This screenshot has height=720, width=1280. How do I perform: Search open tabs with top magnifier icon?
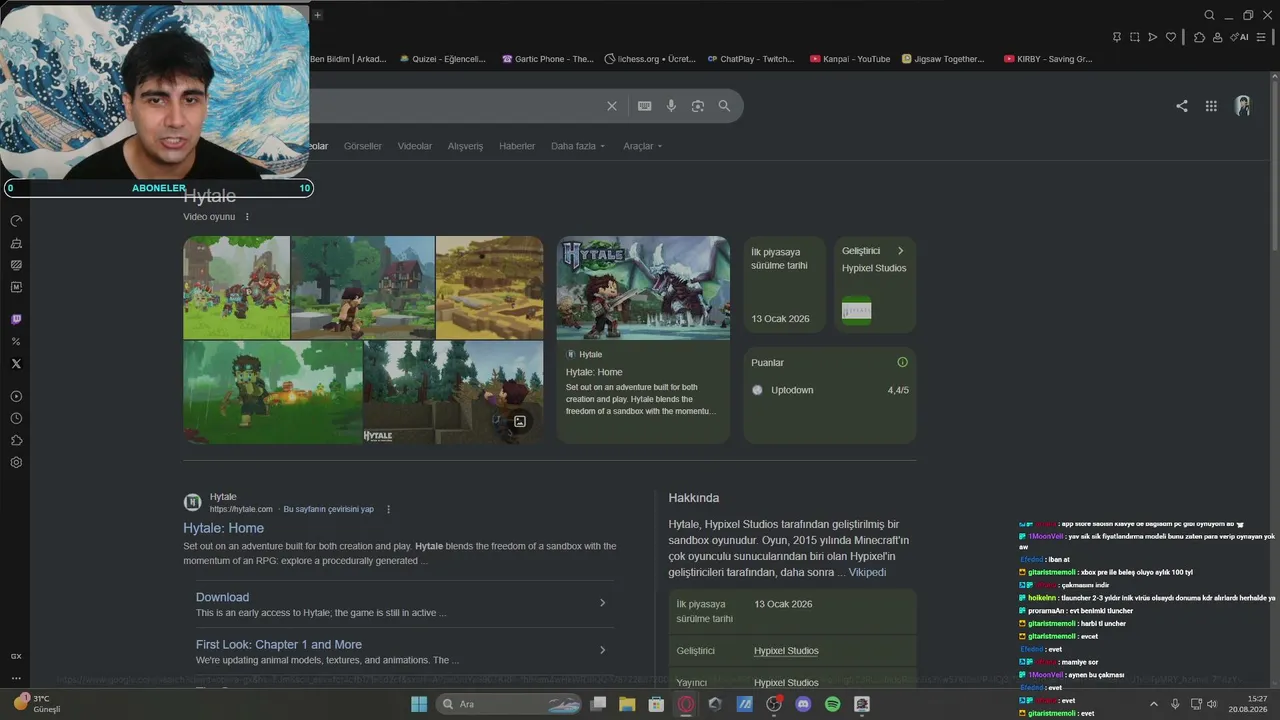[1209, 15]
